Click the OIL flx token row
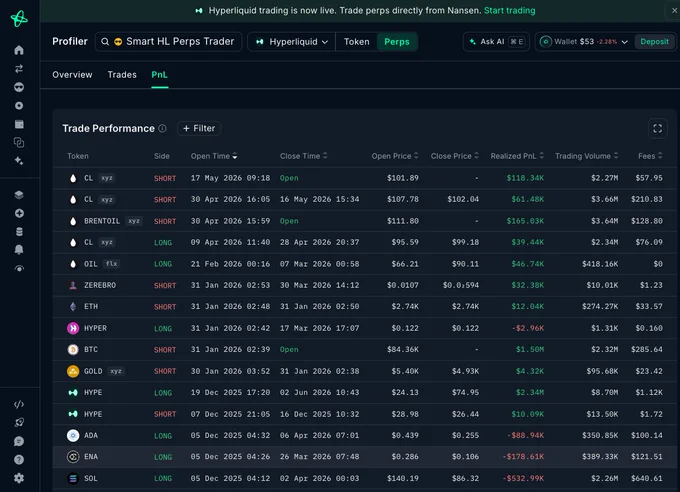The height and width of the screenshot is (492, 680). point(94,264)
